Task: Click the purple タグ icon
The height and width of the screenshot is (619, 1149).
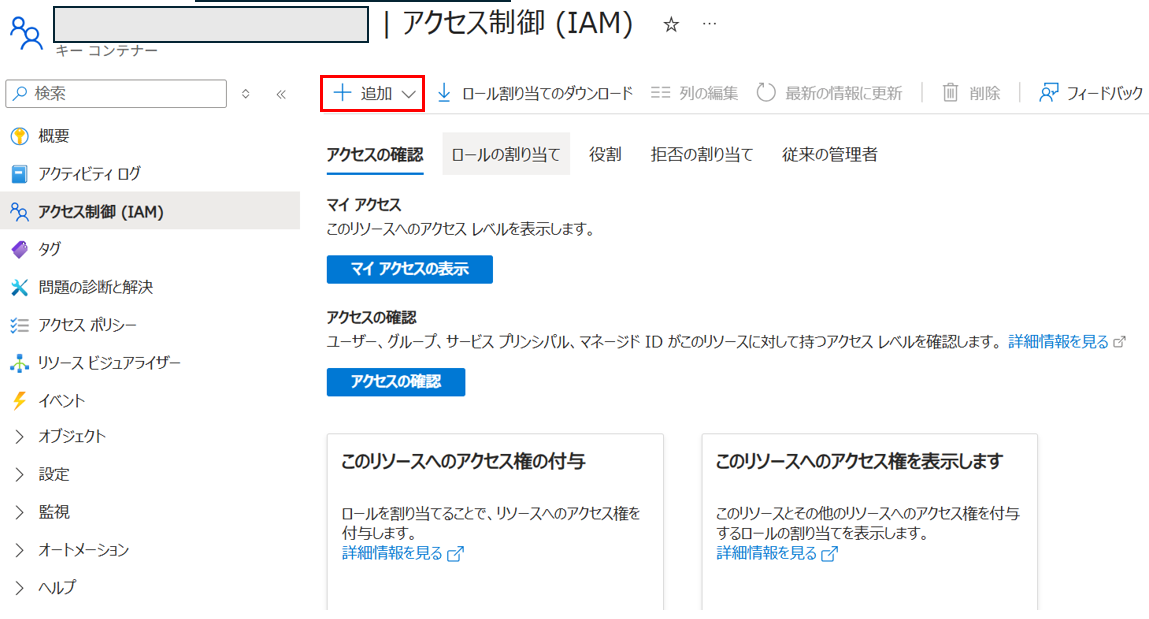Action: point(20,250)
